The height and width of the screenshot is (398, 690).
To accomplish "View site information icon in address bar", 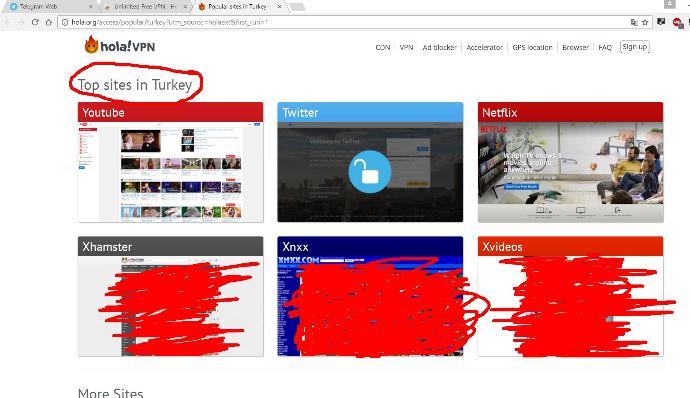I will tap(65, 22).
